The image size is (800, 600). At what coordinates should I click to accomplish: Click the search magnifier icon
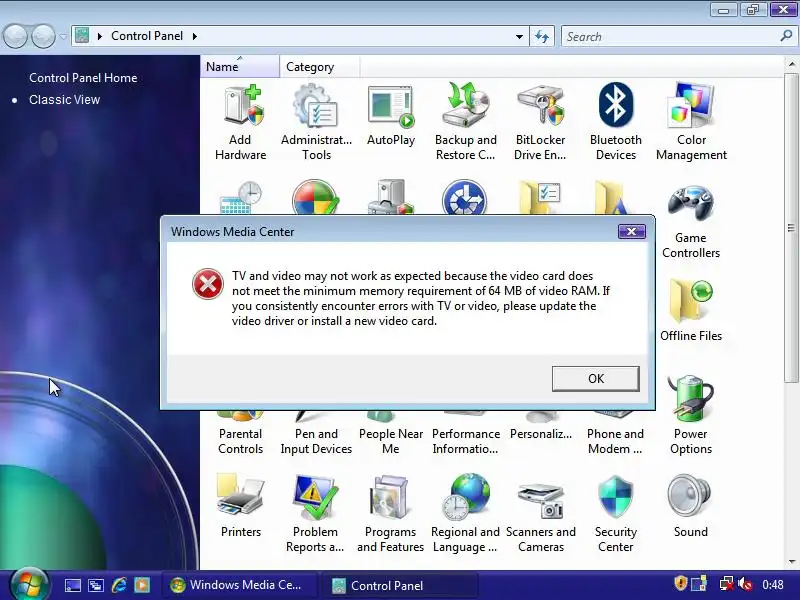point(786,36)
